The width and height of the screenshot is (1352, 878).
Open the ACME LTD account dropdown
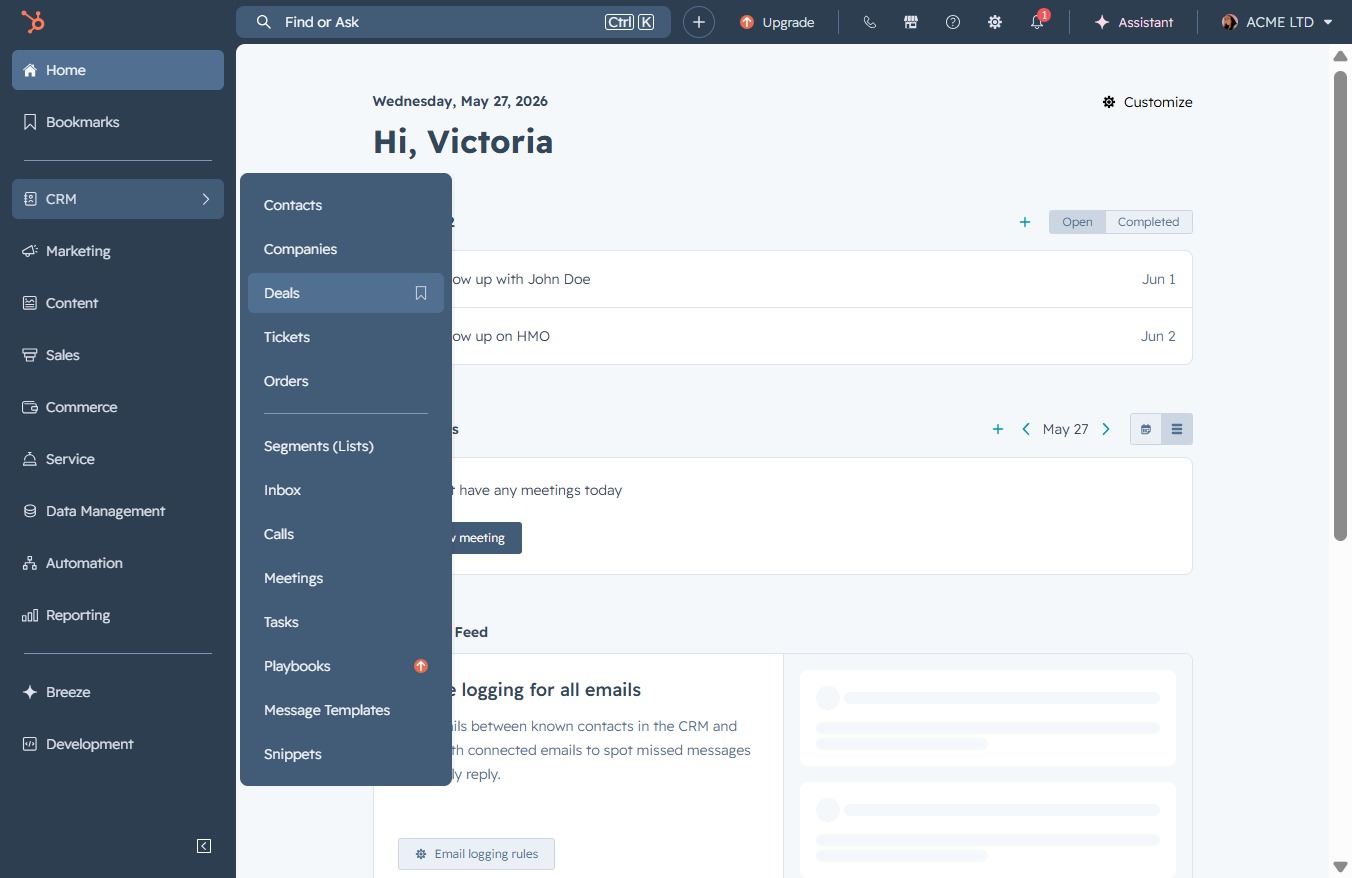tap(1277, 22)
